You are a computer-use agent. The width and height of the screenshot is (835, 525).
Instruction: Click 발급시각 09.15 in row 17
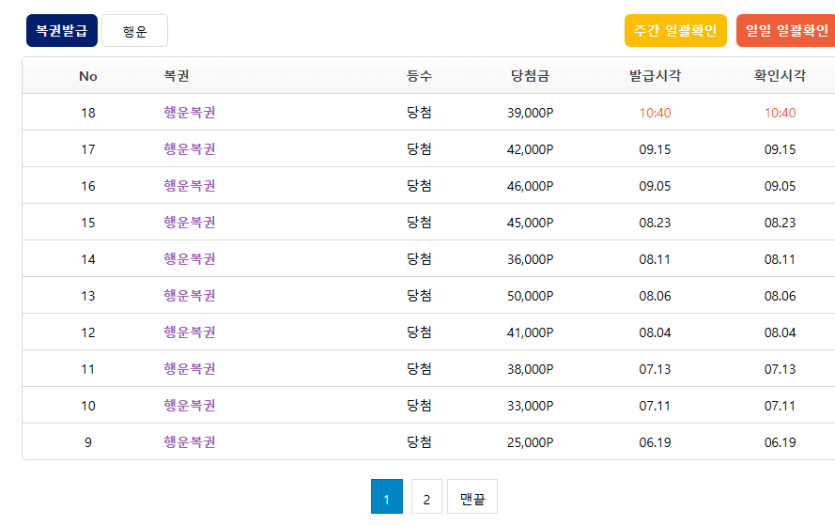coord(655,150)
